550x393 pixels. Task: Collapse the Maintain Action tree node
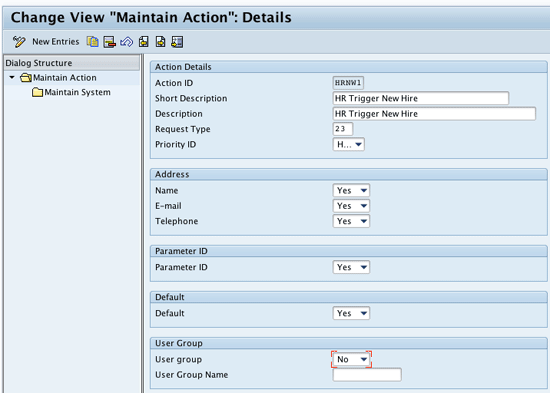(12, 77)
